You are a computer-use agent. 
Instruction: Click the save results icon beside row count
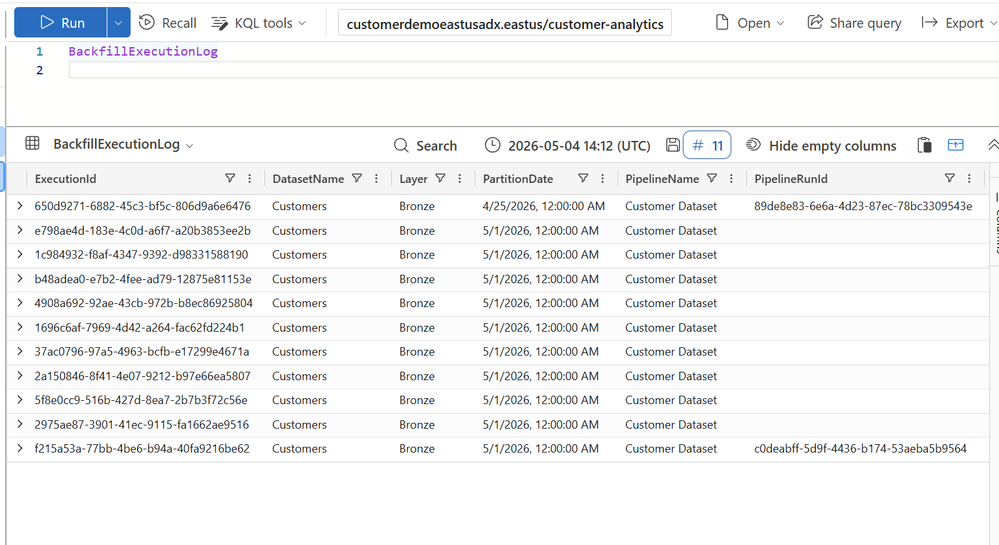point(672,145)
